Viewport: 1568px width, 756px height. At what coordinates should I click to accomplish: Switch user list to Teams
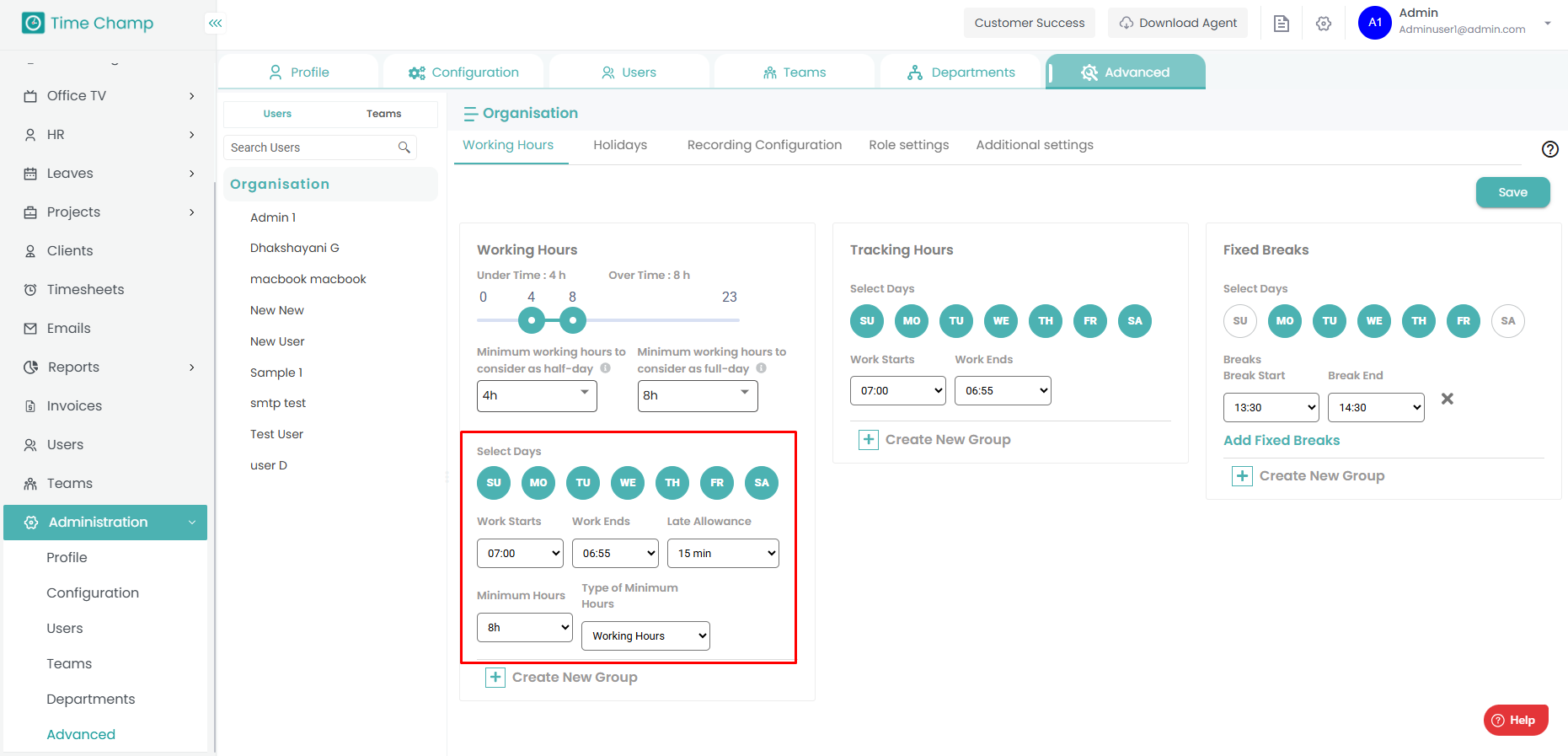384,114
